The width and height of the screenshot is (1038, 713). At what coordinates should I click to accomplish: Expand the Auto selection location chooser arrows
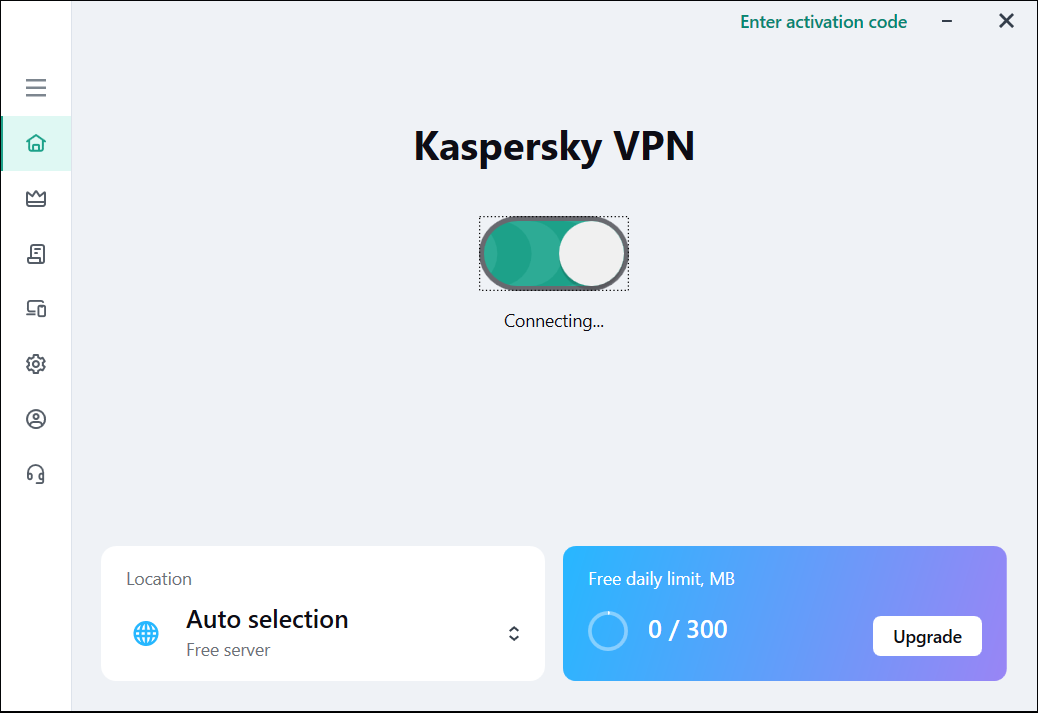pyautogui.click(x=514, y=633)
